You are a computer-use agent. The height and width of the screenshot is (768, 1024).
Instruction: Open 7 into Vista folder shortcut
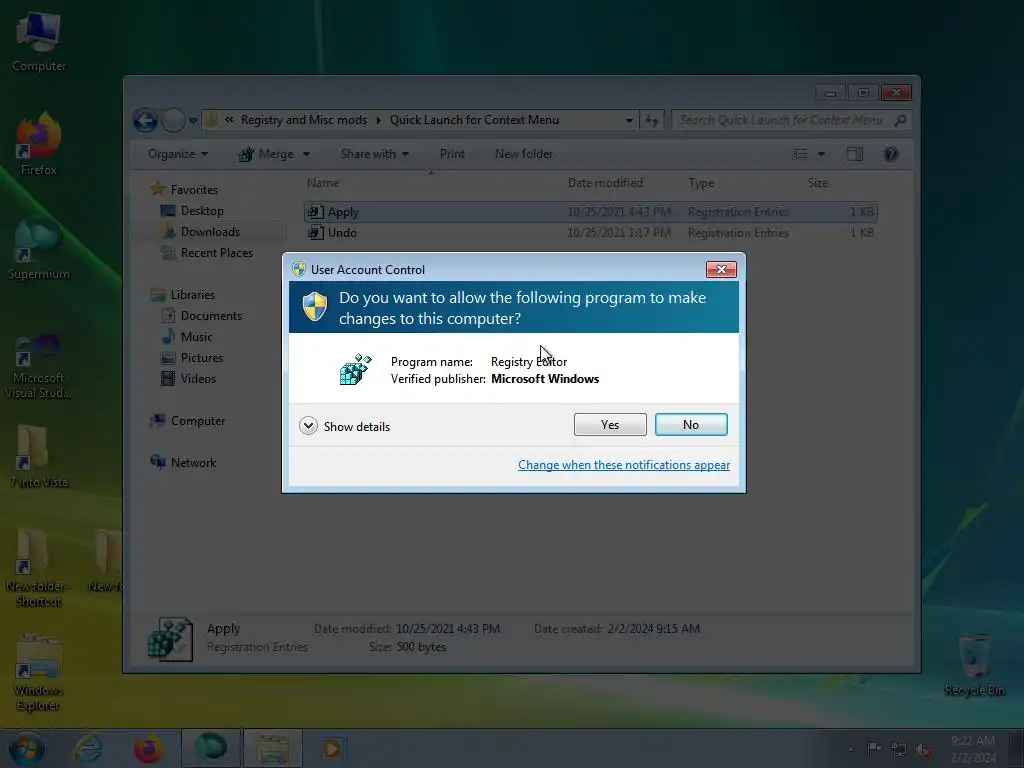coord(39,456)
